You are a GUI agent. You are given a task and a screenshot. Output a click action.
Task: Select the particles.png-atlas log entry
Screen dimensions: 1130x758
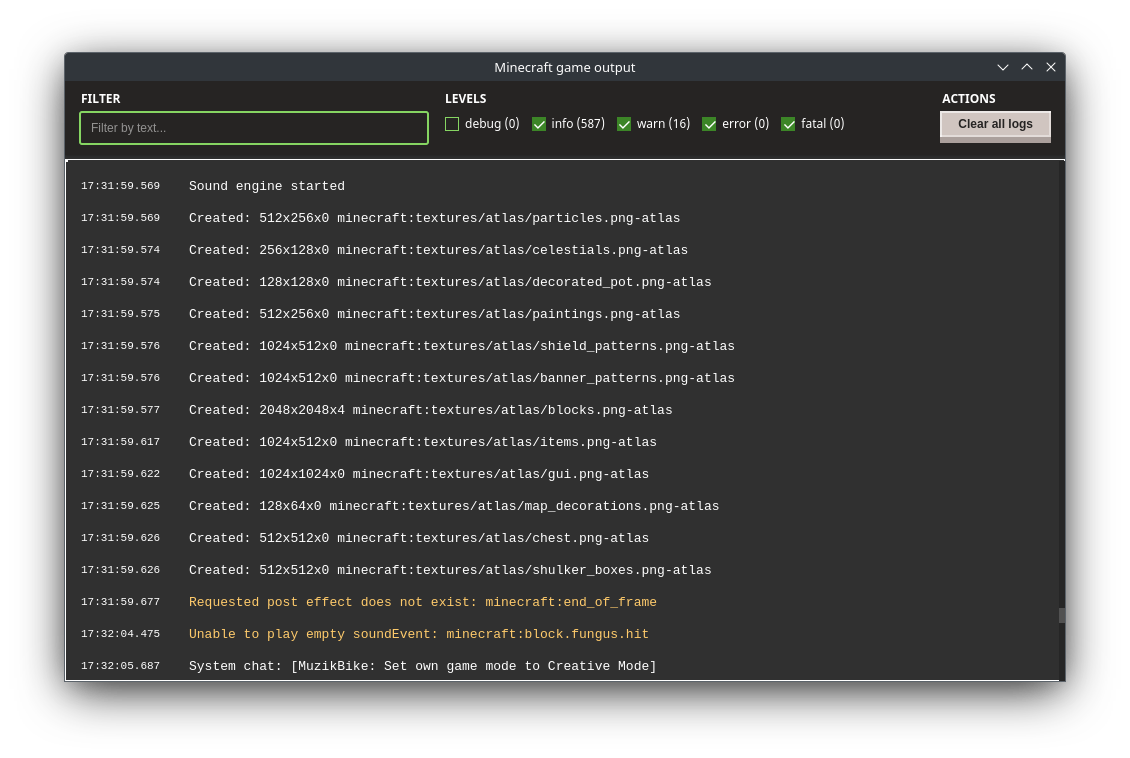point(435,218)
